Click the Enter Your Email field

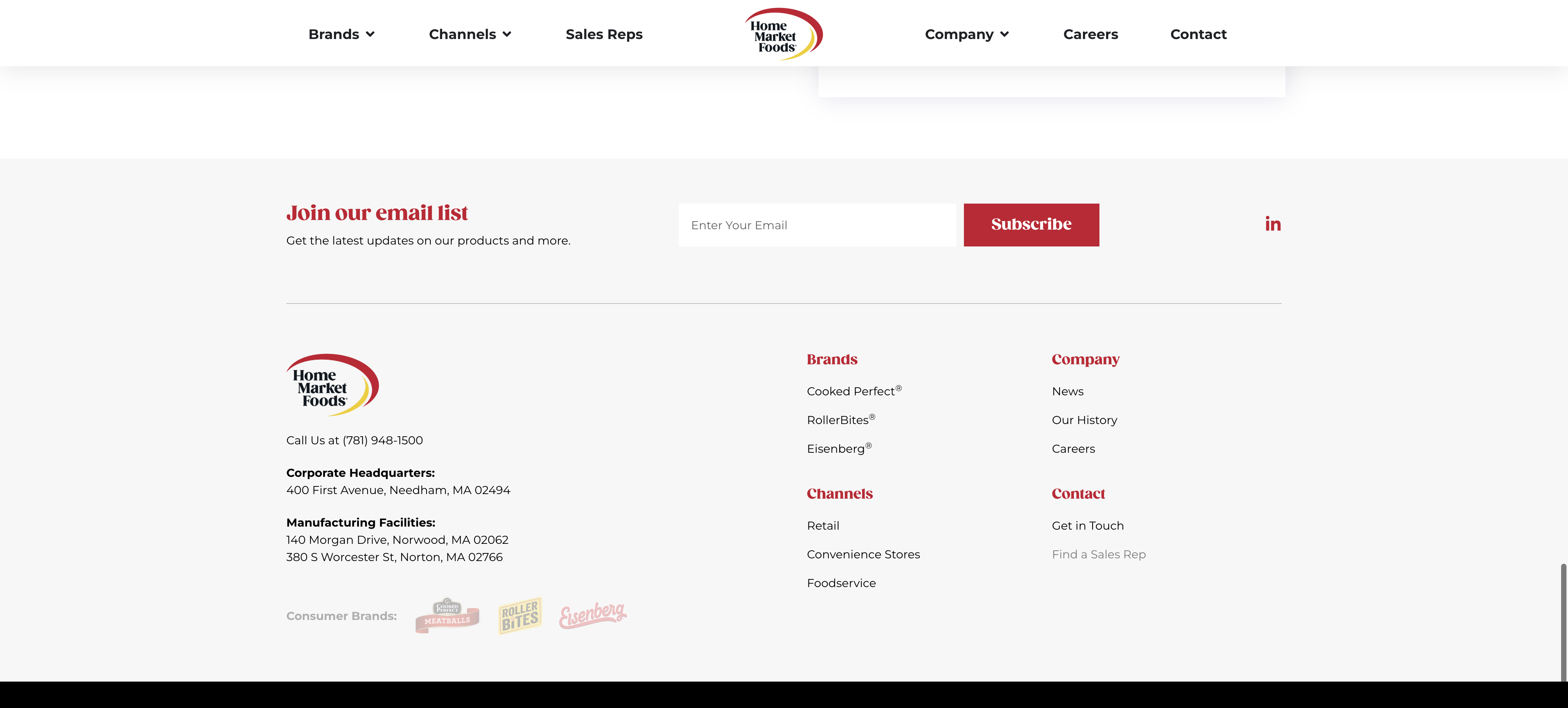pyautogui.click(x=817, y=225)
